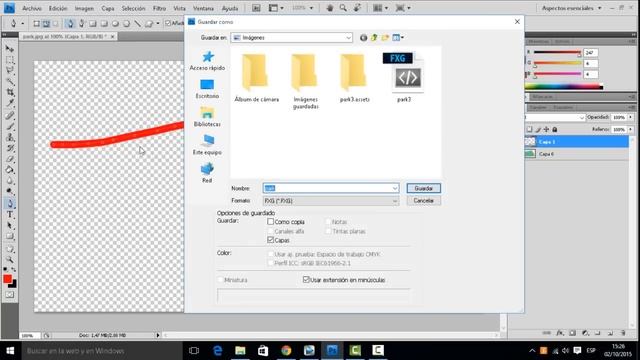
Task: Toggle Usar extensión en minúsculas checkbox
Action: (x=306, y=280)
